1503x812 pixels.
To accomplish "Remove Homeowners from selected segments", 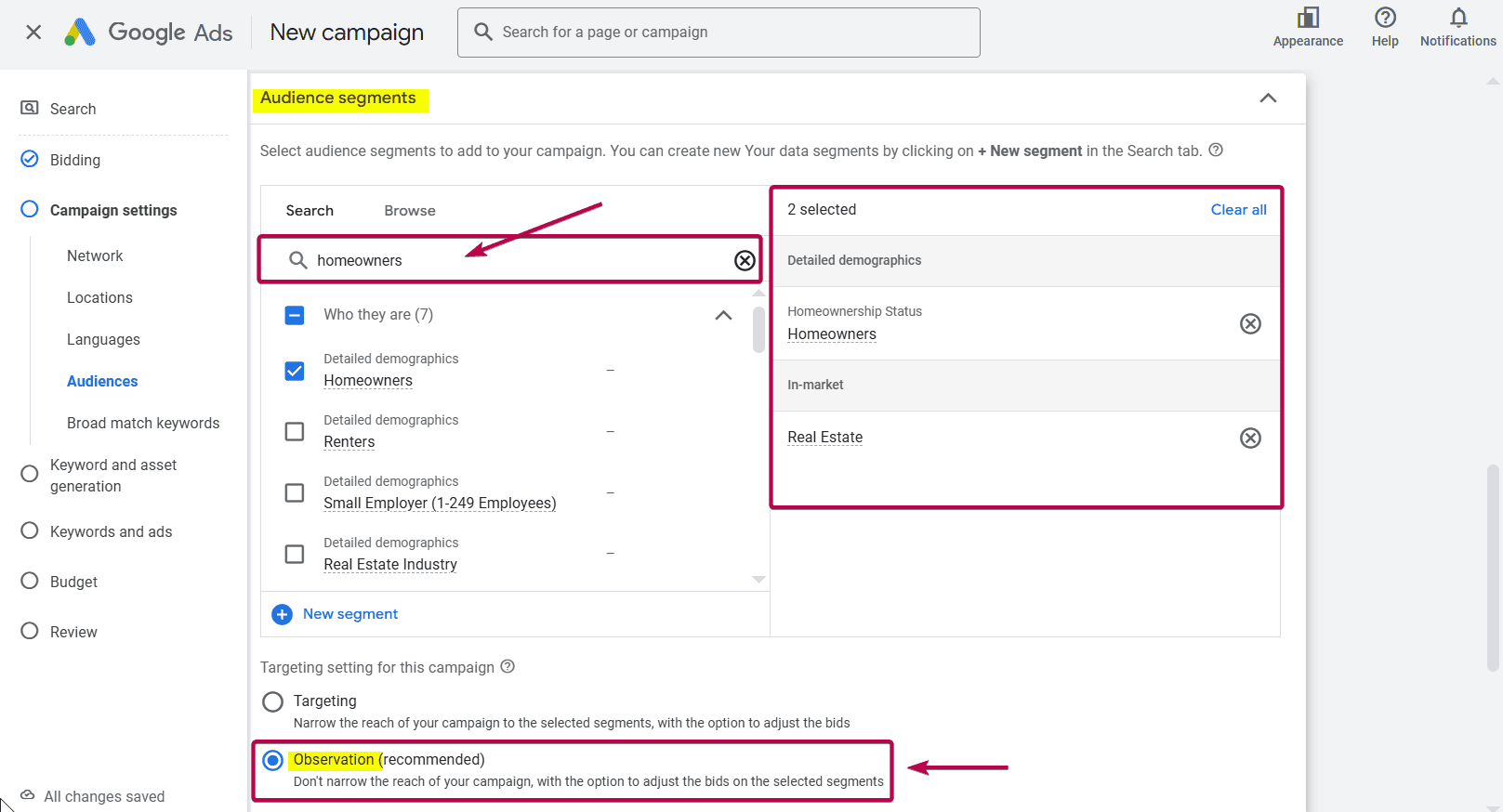I will pyautogui.click(x=1250, y=323).
